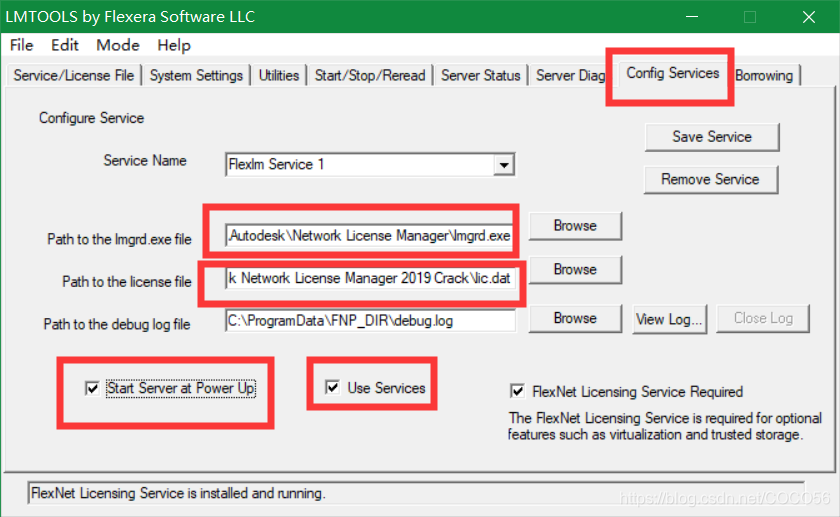Toggle the Use Services checkbox
This screenshot has height=517, width=840.
click(333, 388)
